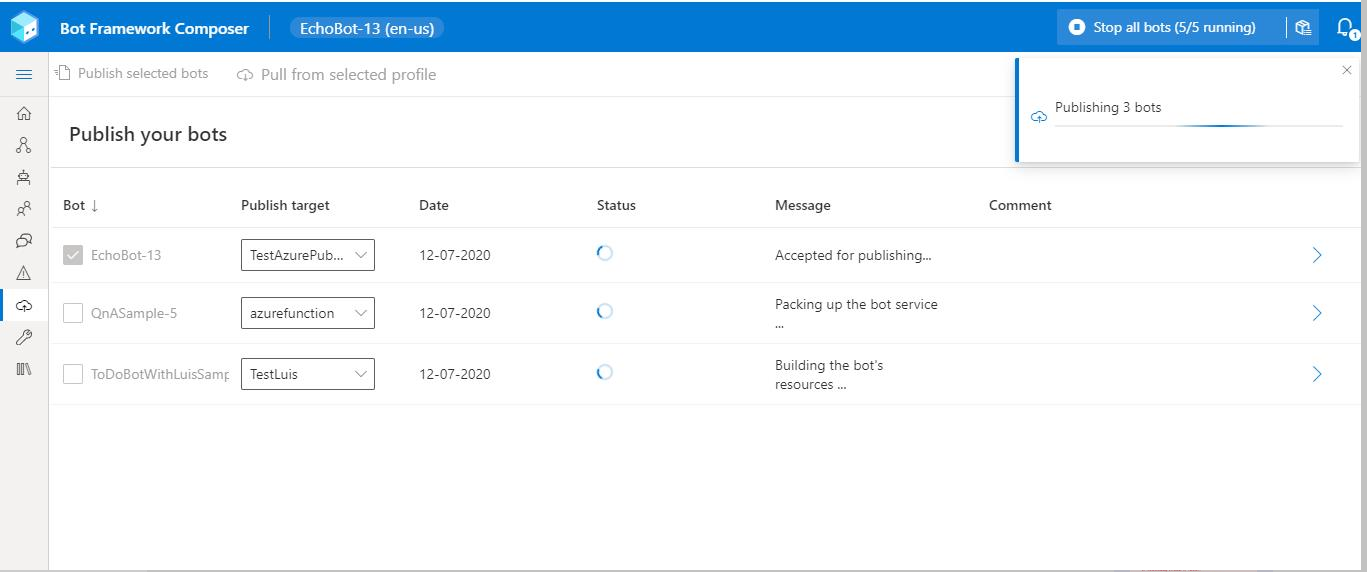Click the cloud icon in Publishing notification
Screen dimensions: 1367x572
(1039, 117)
